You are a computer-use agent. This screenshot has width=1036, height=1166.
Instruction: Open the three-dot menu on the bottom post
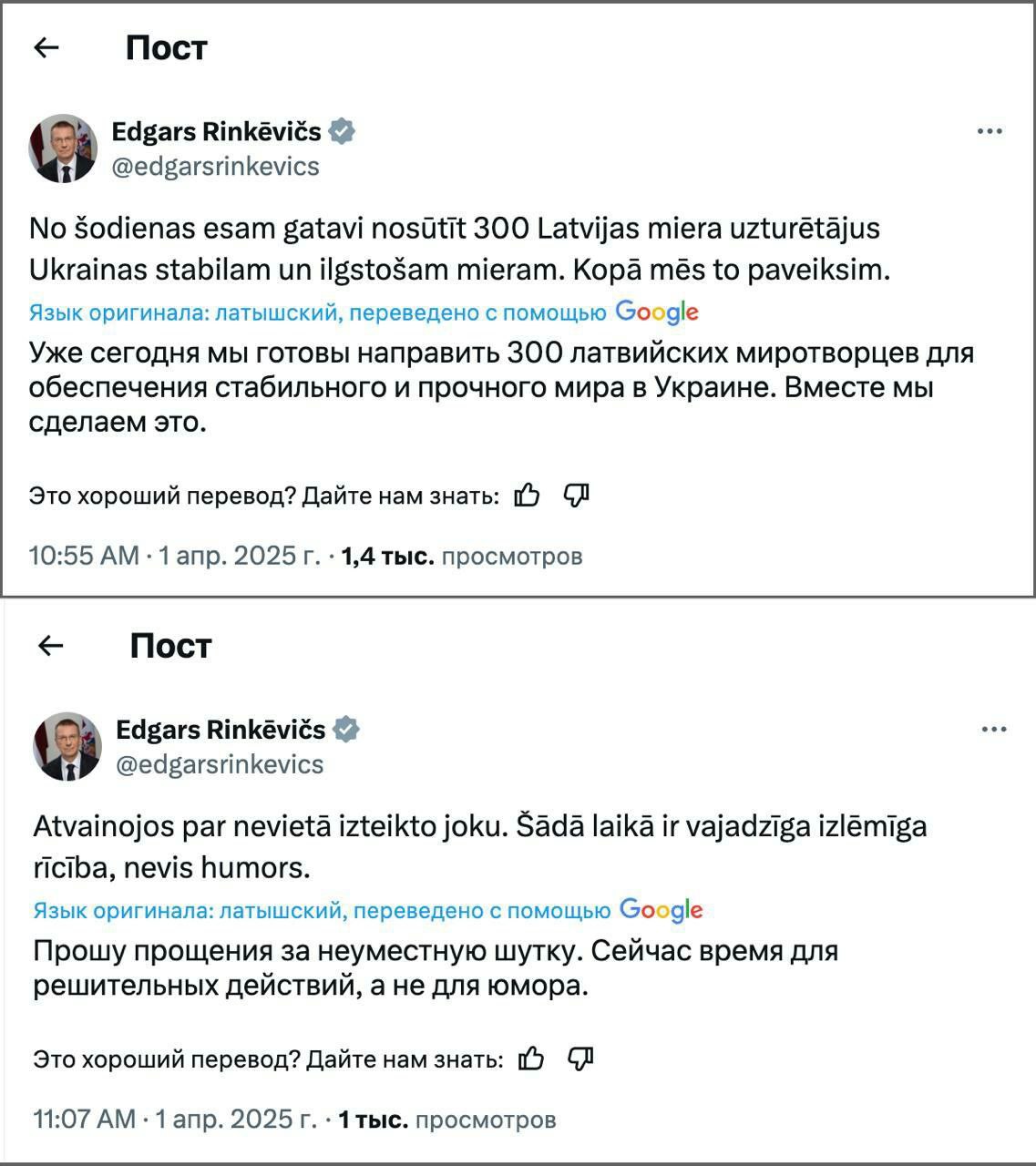994,730
